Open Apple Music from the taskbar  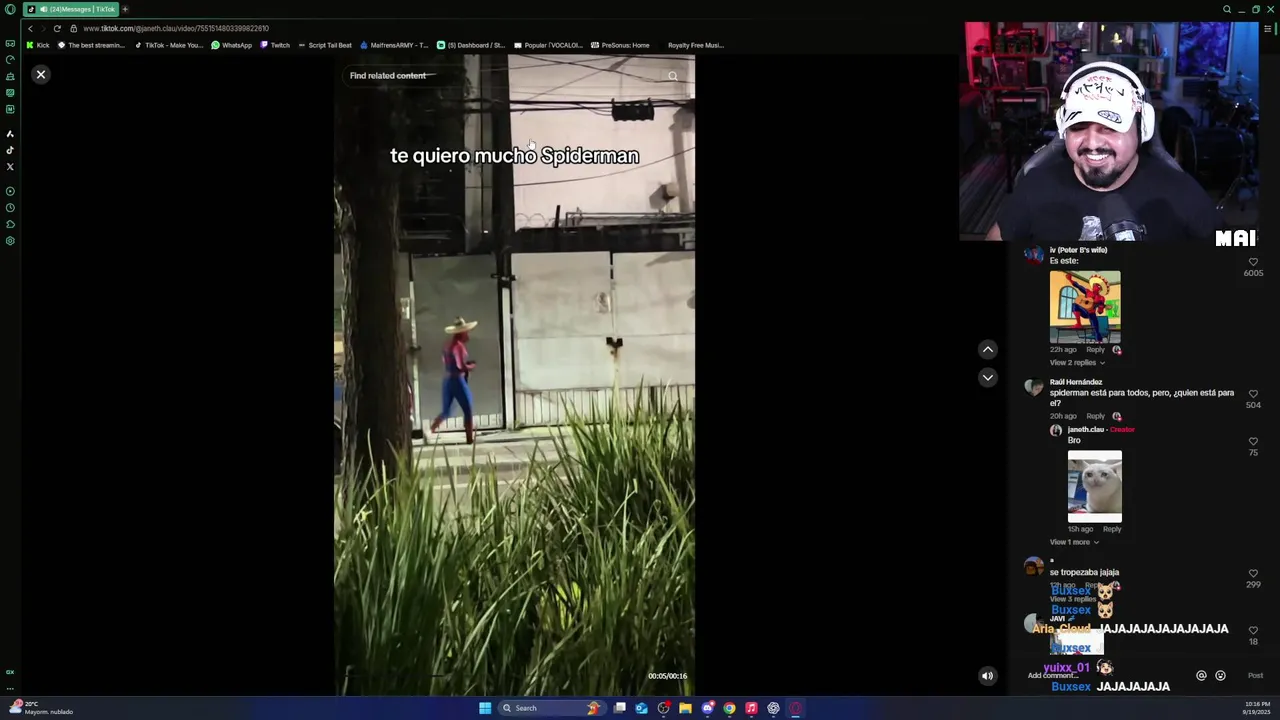click(751, 708)
